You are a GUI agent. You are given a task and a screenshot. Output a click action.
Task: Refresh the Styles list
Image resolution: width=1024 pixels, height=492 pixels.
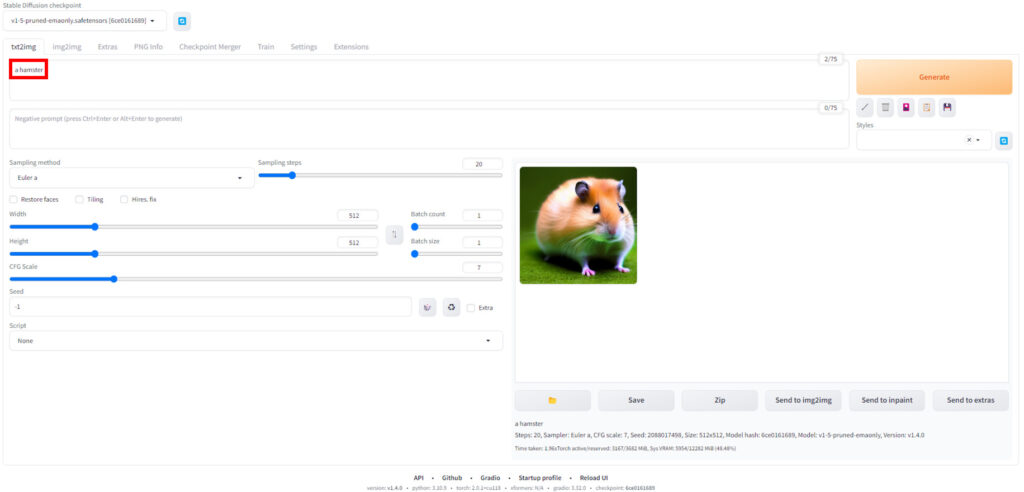[1003, 141]
